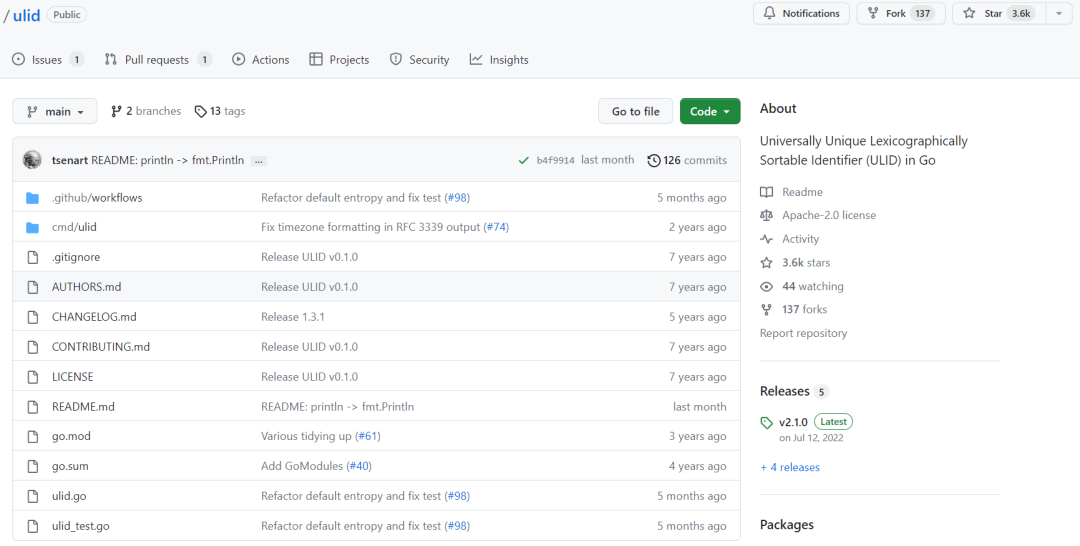This screenshot has height=546, width=1080.
Task: Expand commit message ellipsis button
Action: pos(258,161)
